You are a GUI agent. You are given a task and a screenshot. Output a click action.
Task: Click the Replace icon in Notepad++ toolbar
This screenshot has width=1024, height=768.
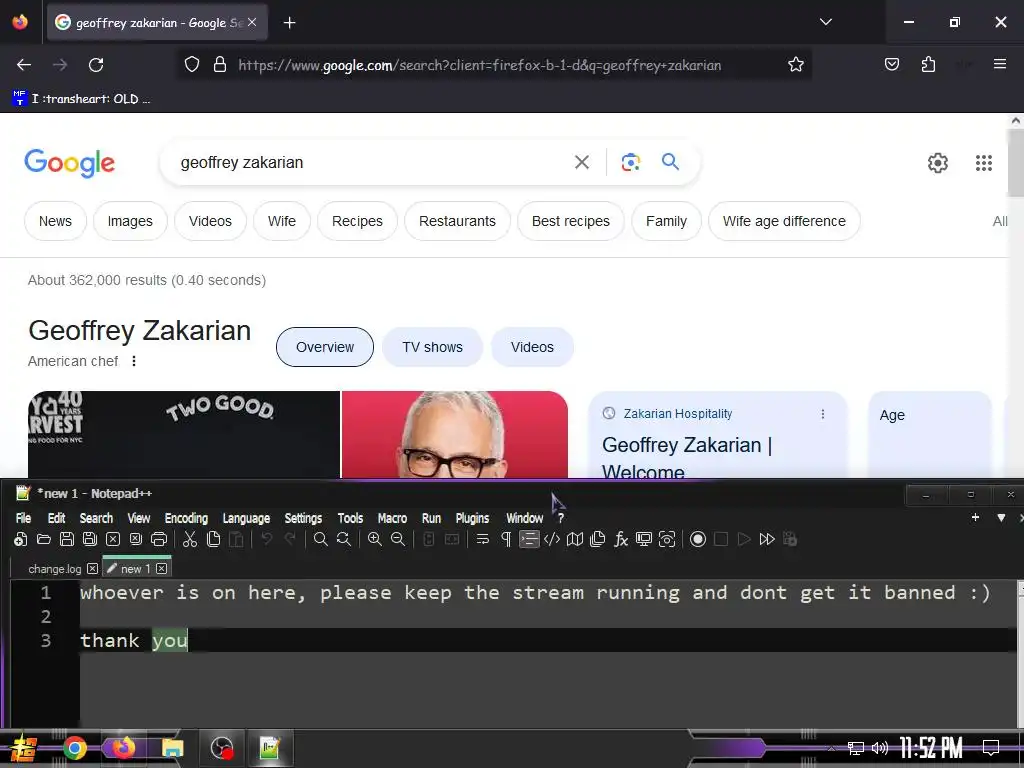[344, 539]
